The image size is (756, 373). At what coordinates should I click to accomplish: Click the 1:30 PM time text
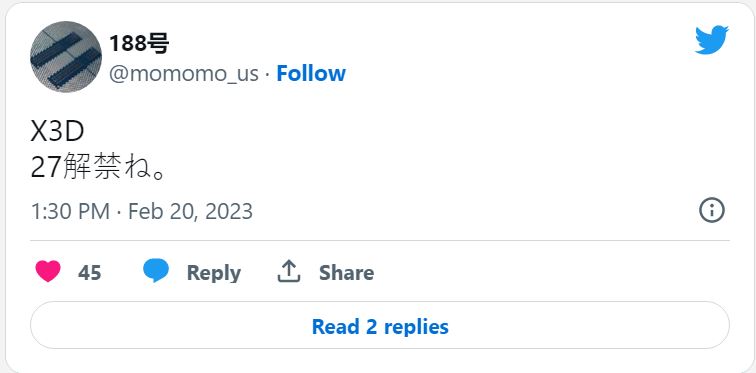pos(70,211)
